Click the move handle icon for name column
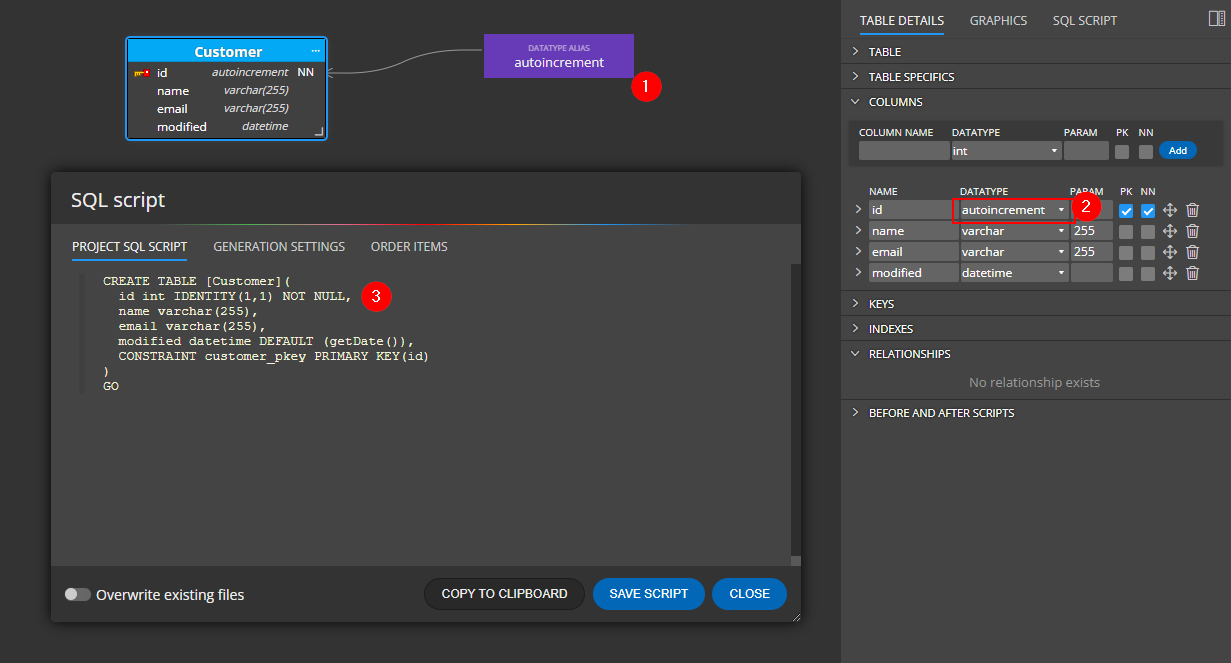1231x663 pixels. (1170, 231)
